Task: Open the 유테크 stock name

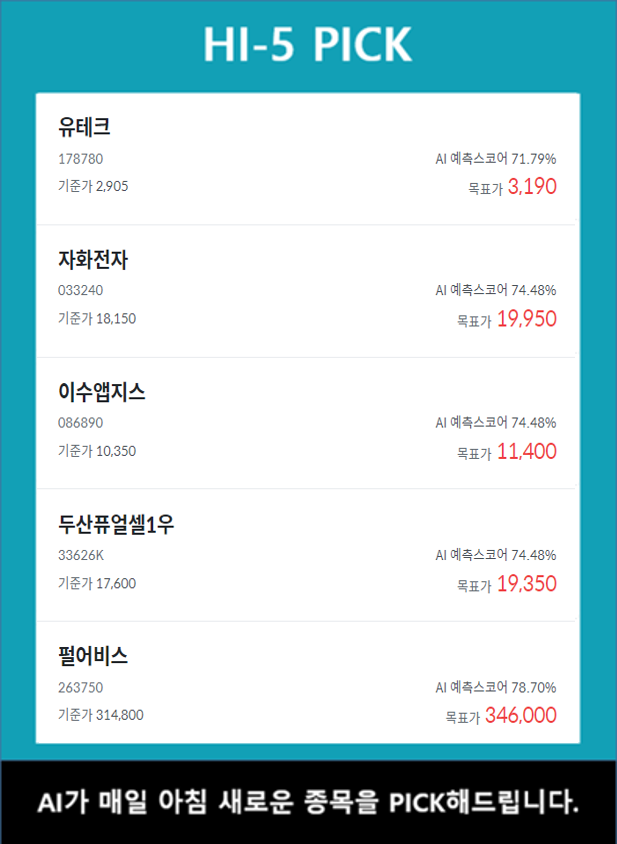Action: (84, 127)
